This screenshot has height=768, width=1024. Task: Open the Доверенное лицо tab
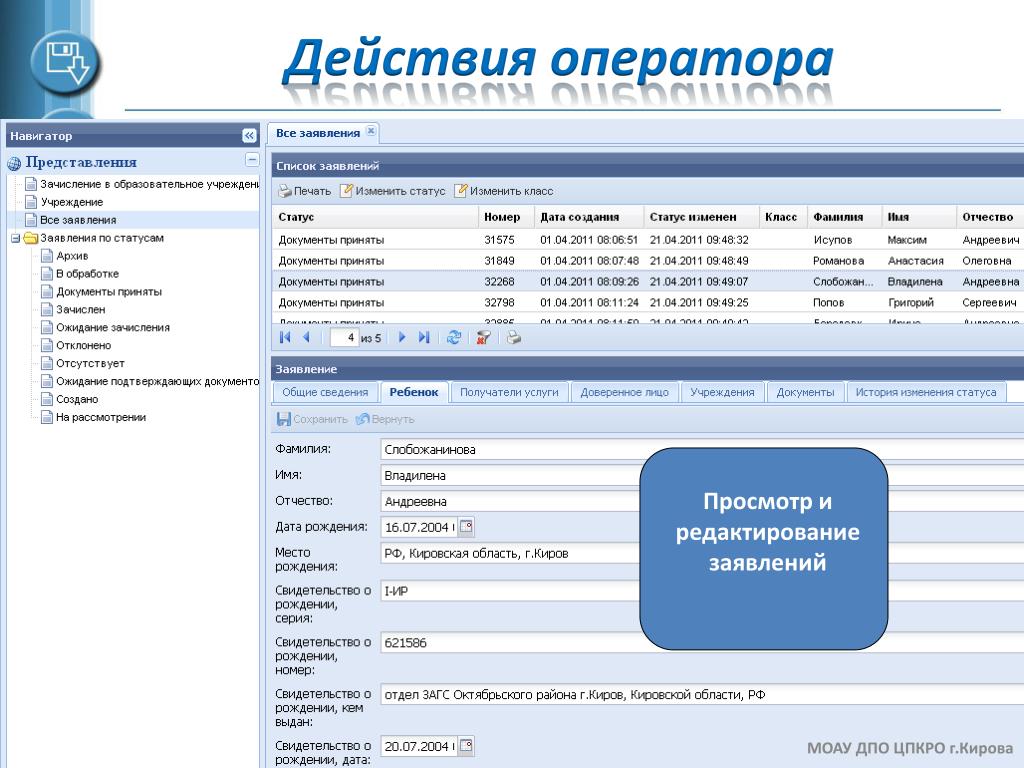pyautogui.click(x=624, y=392)
